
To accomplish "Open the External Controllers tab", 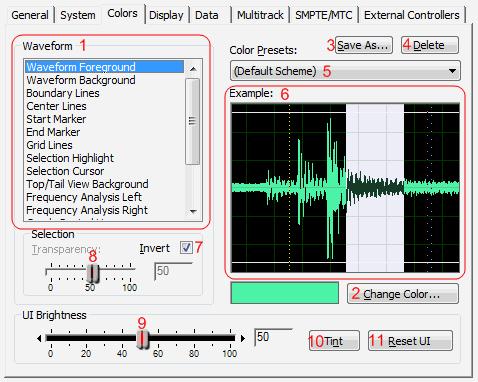I will (x=411, y=15).
